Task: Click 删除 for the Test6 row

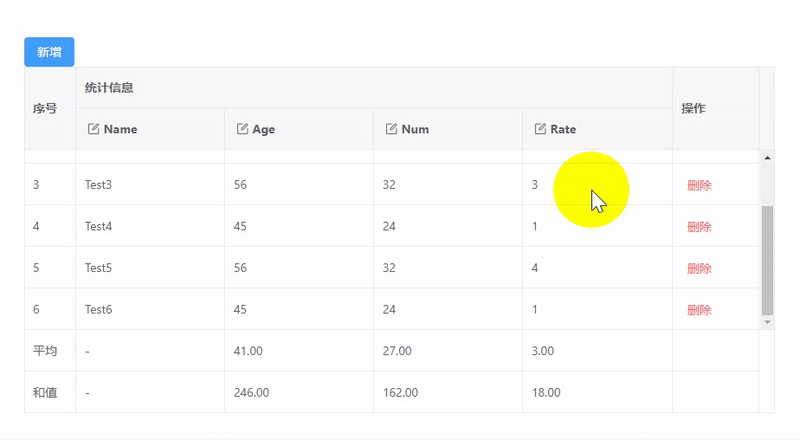Action: point(699,310)
